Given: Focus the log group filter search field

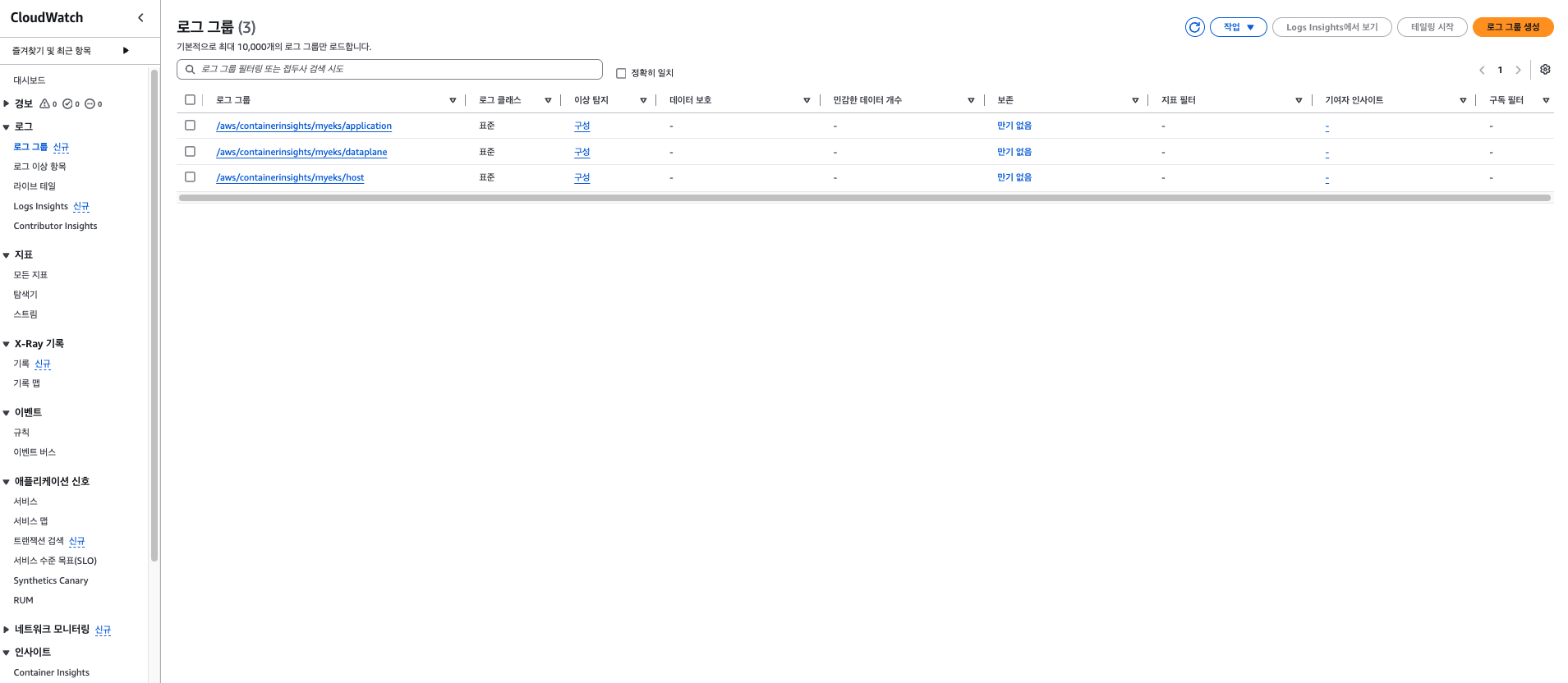Looking at the screenshot, I should coord(389,69).
